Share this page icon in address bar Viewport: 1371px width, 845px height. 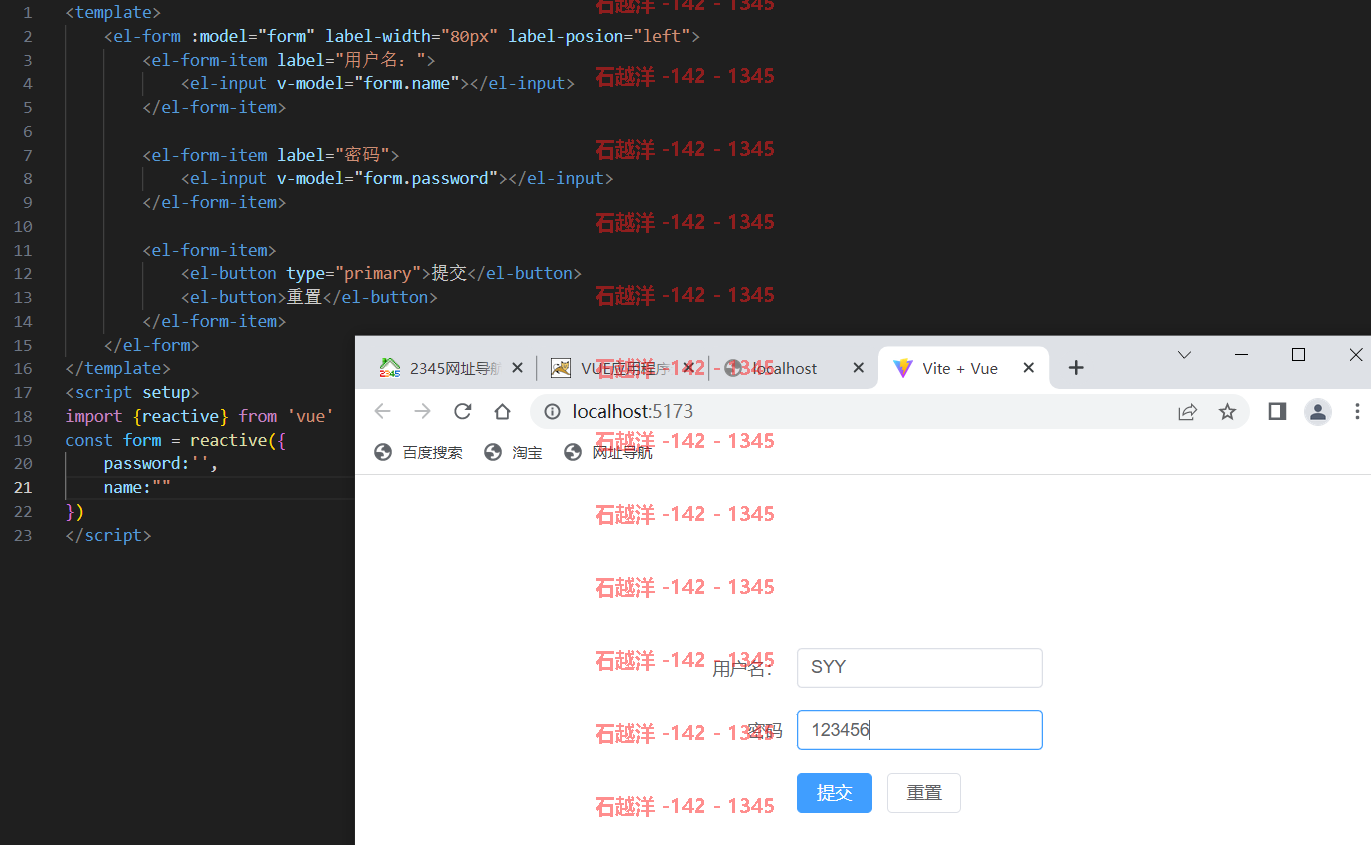coord(1187,412)
